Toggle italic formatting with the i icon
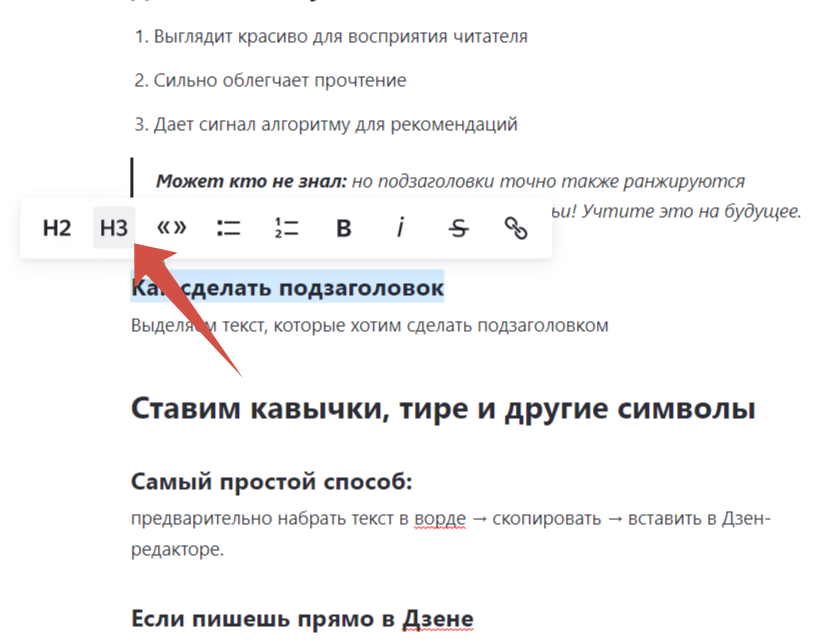Viewport: 831px width, 643px height. pos(399,227)
